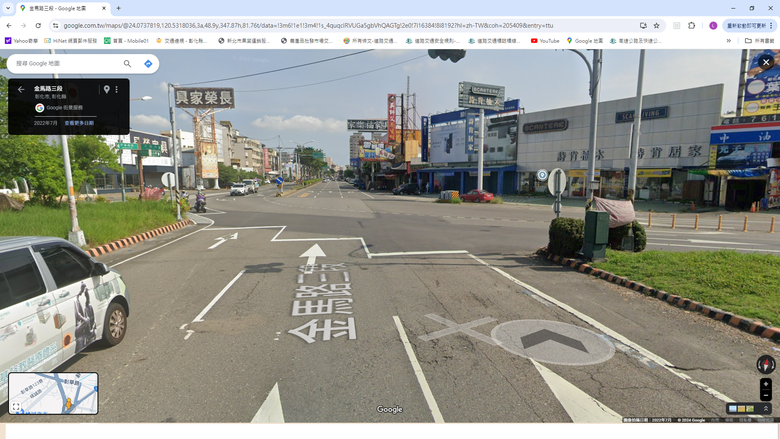Open the minimap thumbnail
The width and height of the screenshot is (780, 439).
coord(53,393)
